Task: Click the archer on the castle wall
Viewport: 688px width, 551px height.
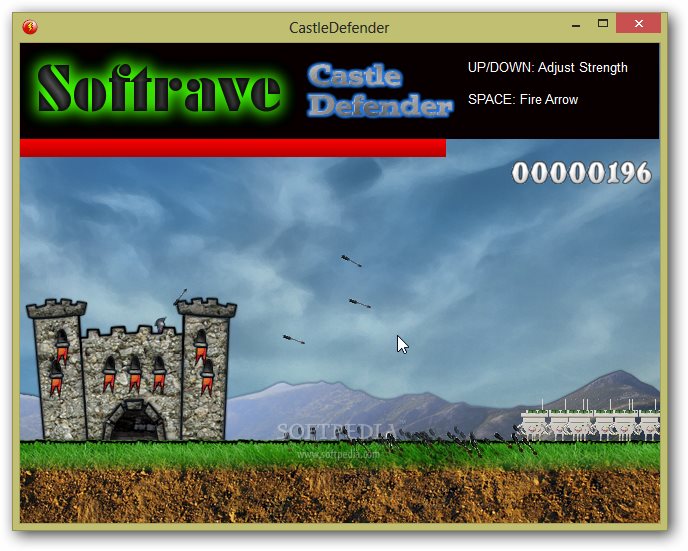Action: point(161,324)
